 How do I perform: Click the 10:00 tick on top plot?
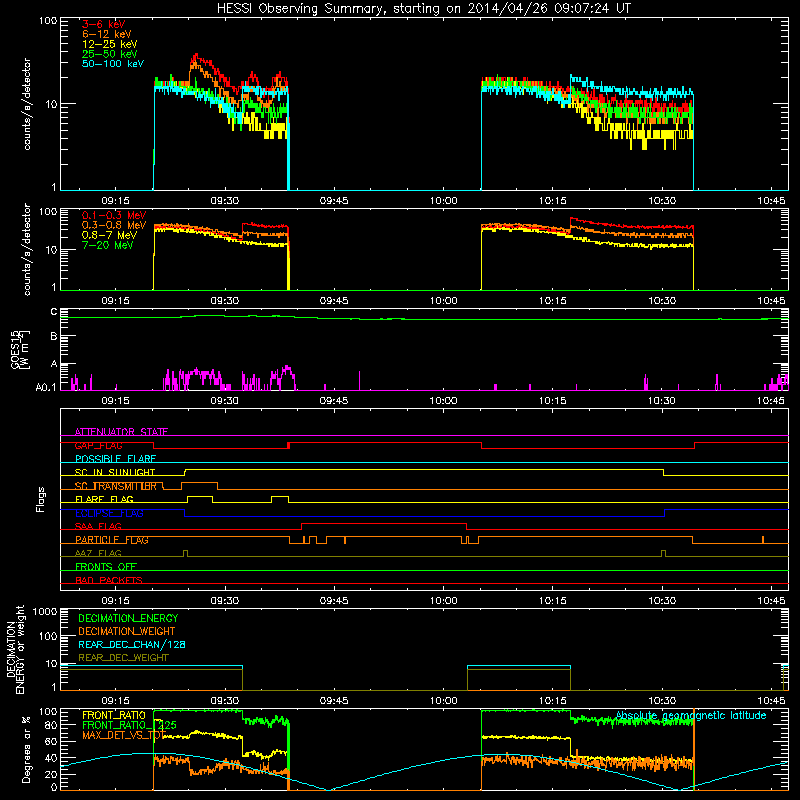[443, 201]
